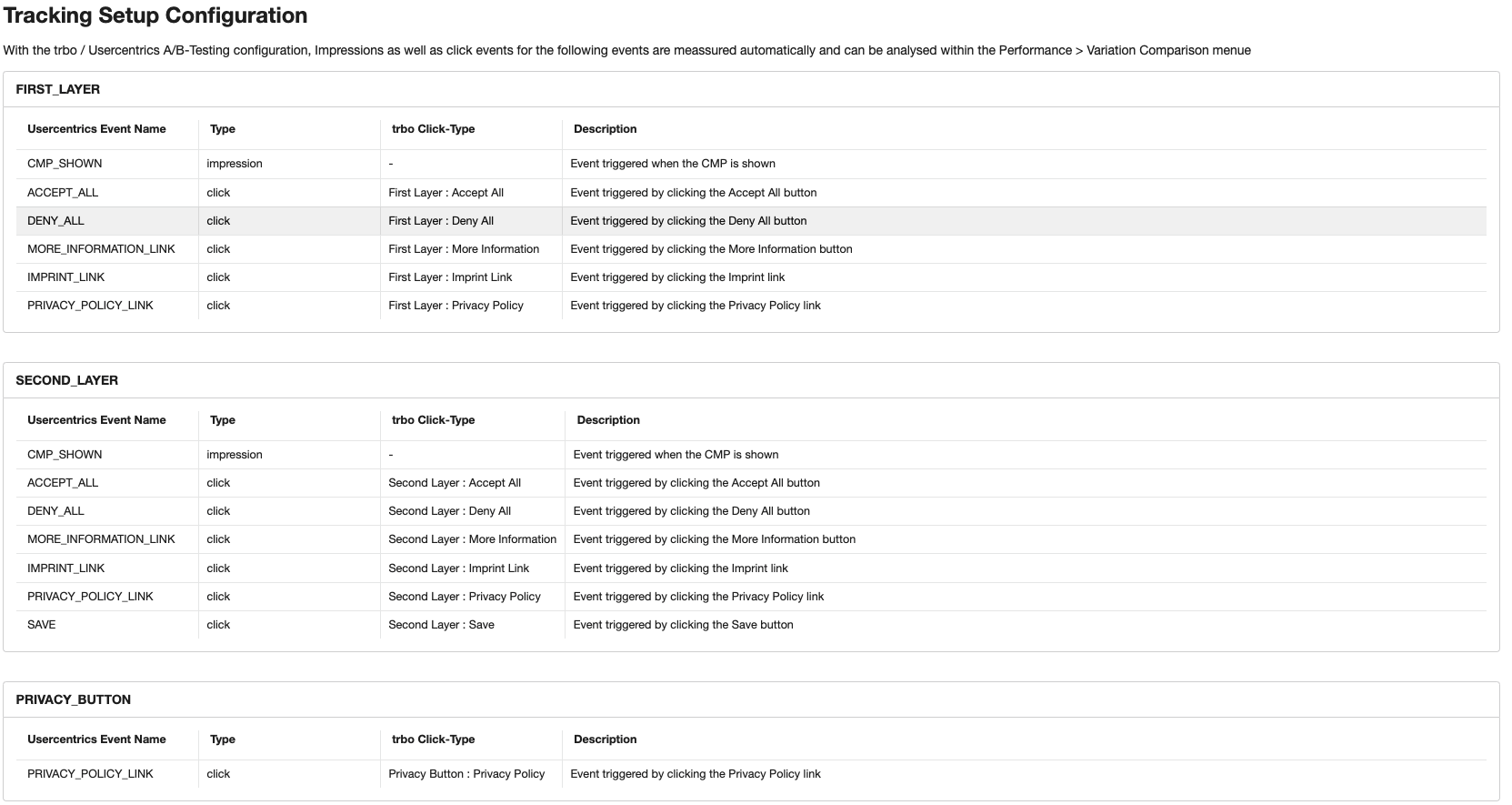Click 'impression' type in SECOND_LAYER table

click(235, 455)
